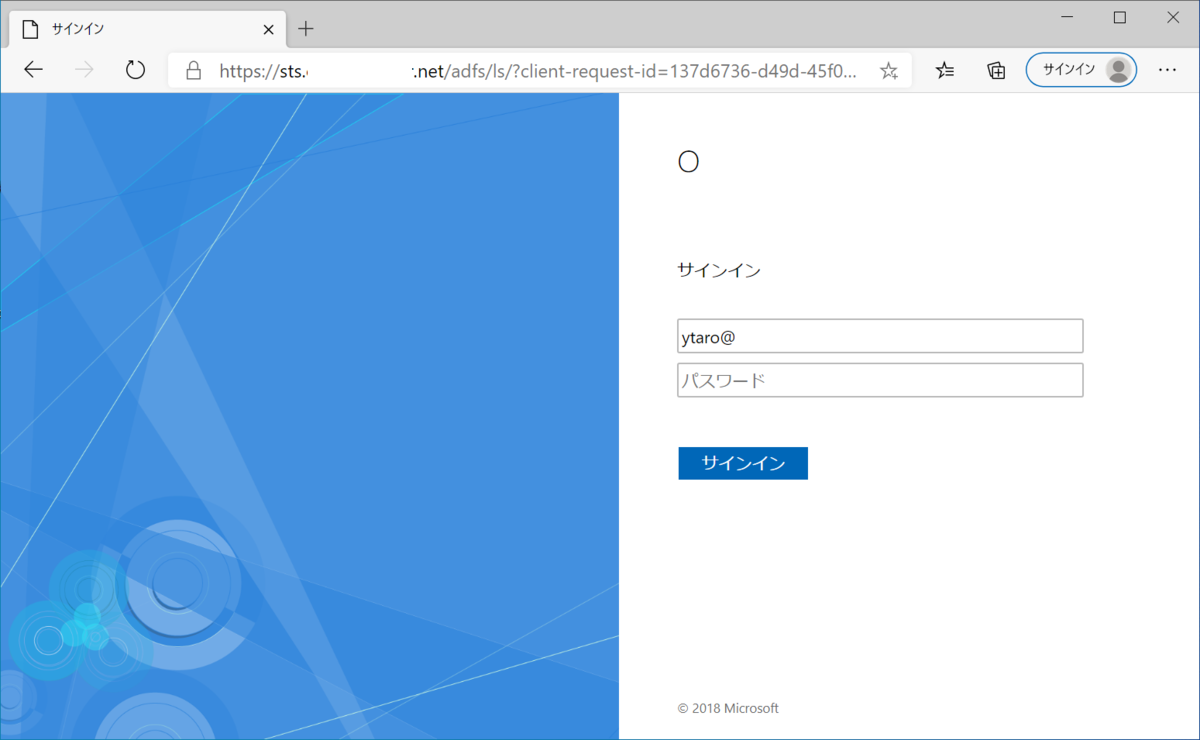Reload the page with the refresh icon

click(135, 70)
